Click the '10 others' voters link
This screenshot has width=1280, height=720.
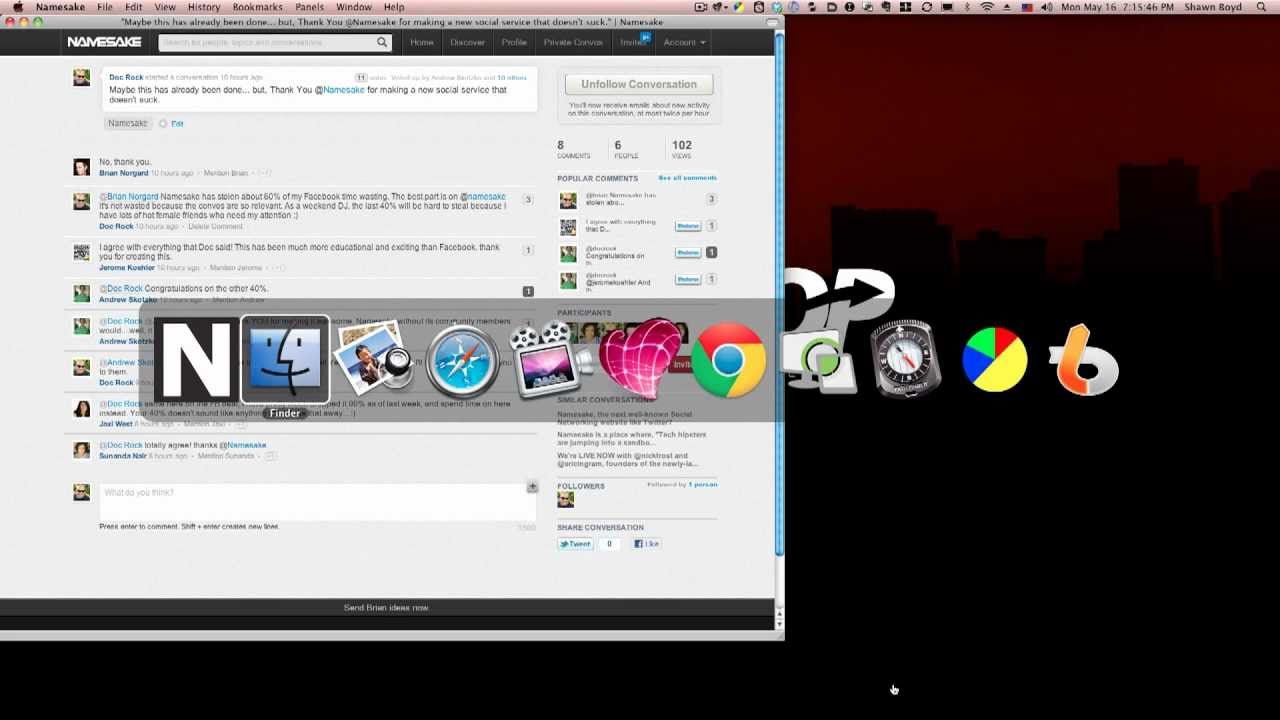[x=511, y=77]
